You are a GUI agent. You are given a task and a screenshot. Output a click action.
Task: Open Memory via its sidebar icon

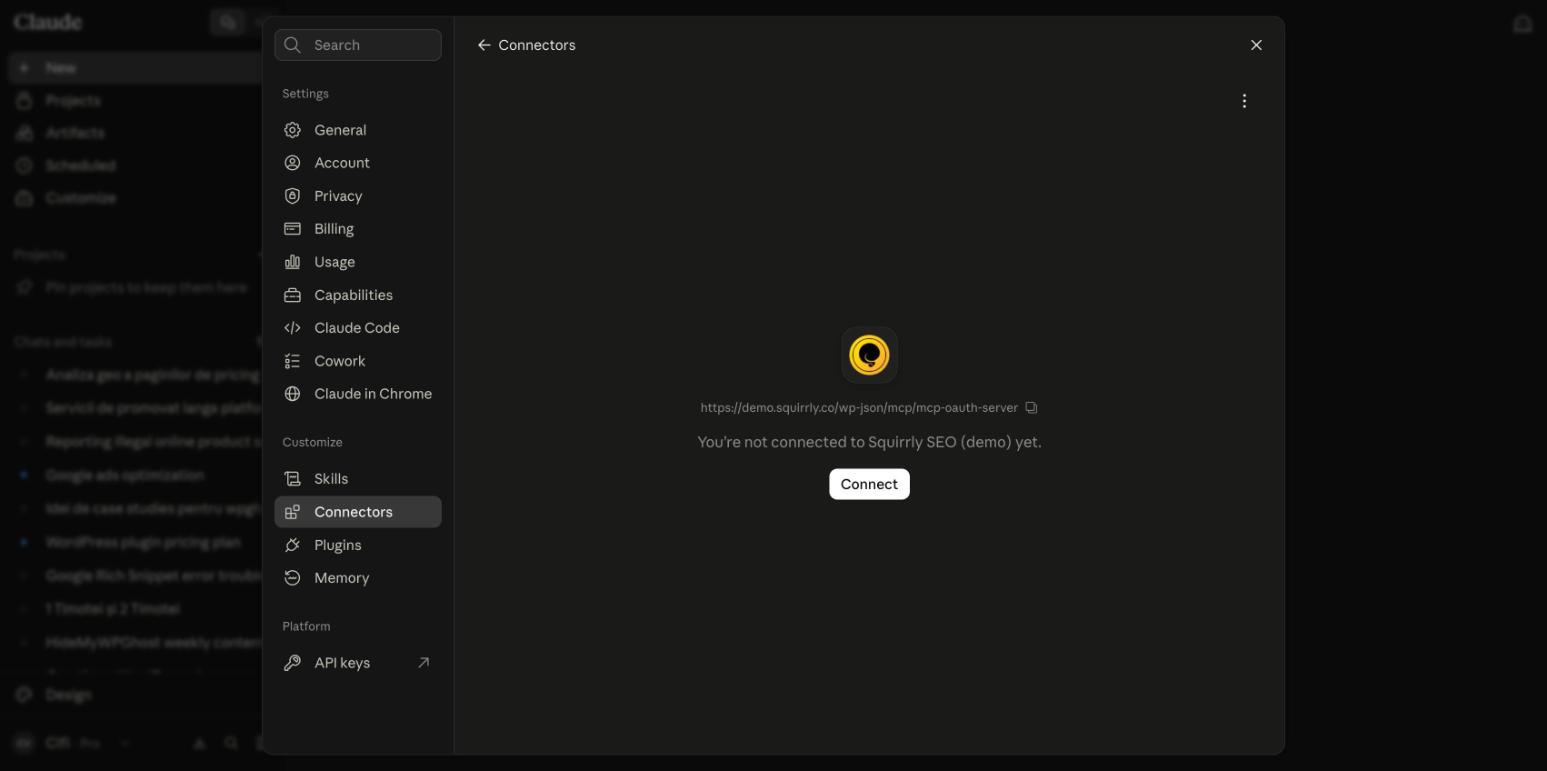tap(292, 578)
